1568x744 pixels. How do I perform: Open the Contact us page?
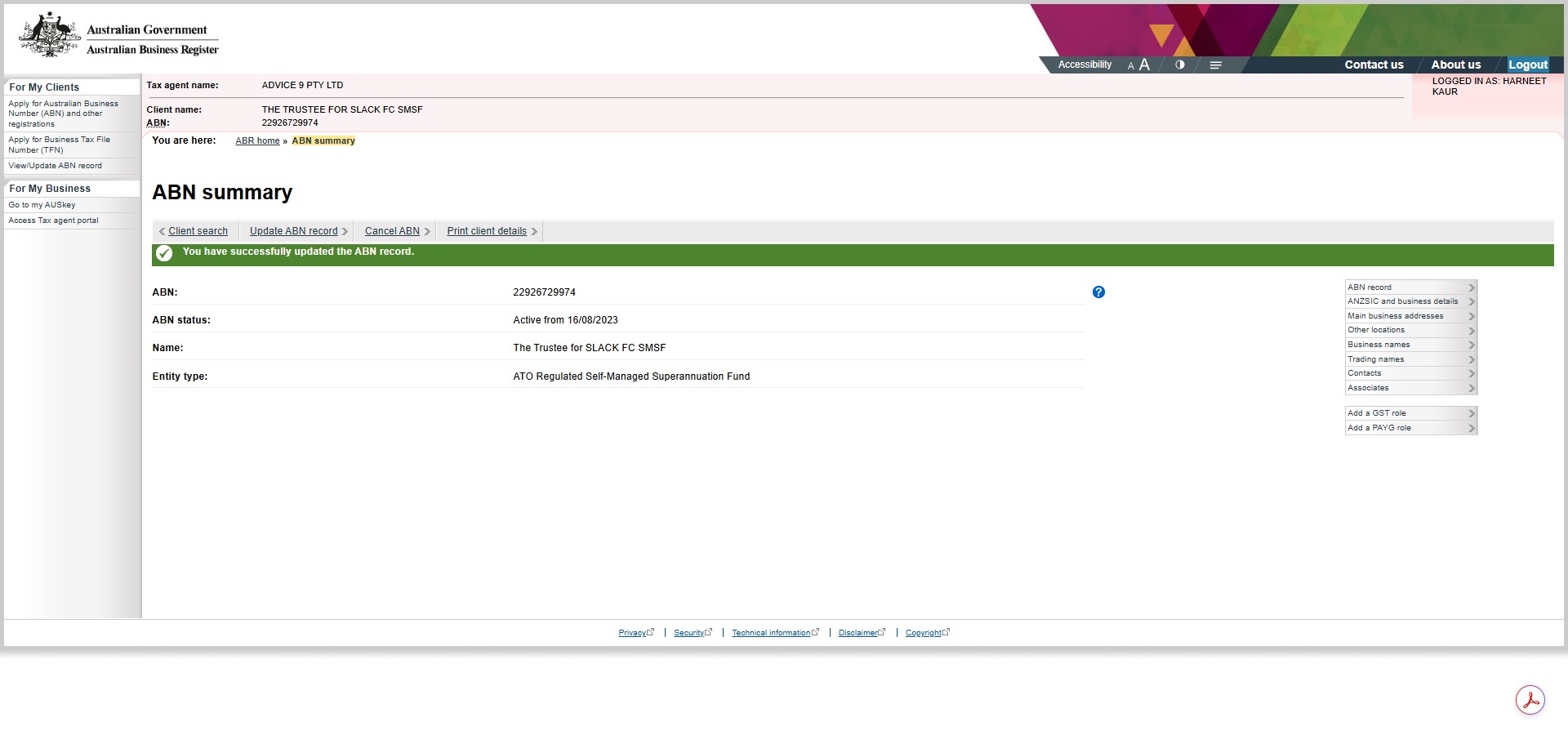click(1374, 65)
